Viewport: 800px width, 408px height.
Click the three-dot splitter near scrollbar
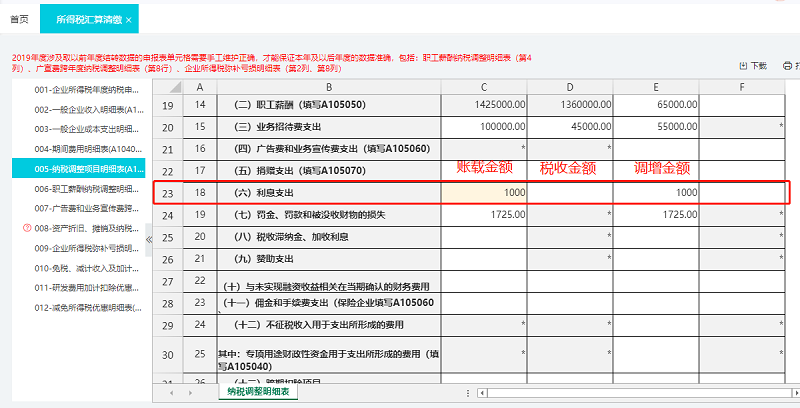468,393
